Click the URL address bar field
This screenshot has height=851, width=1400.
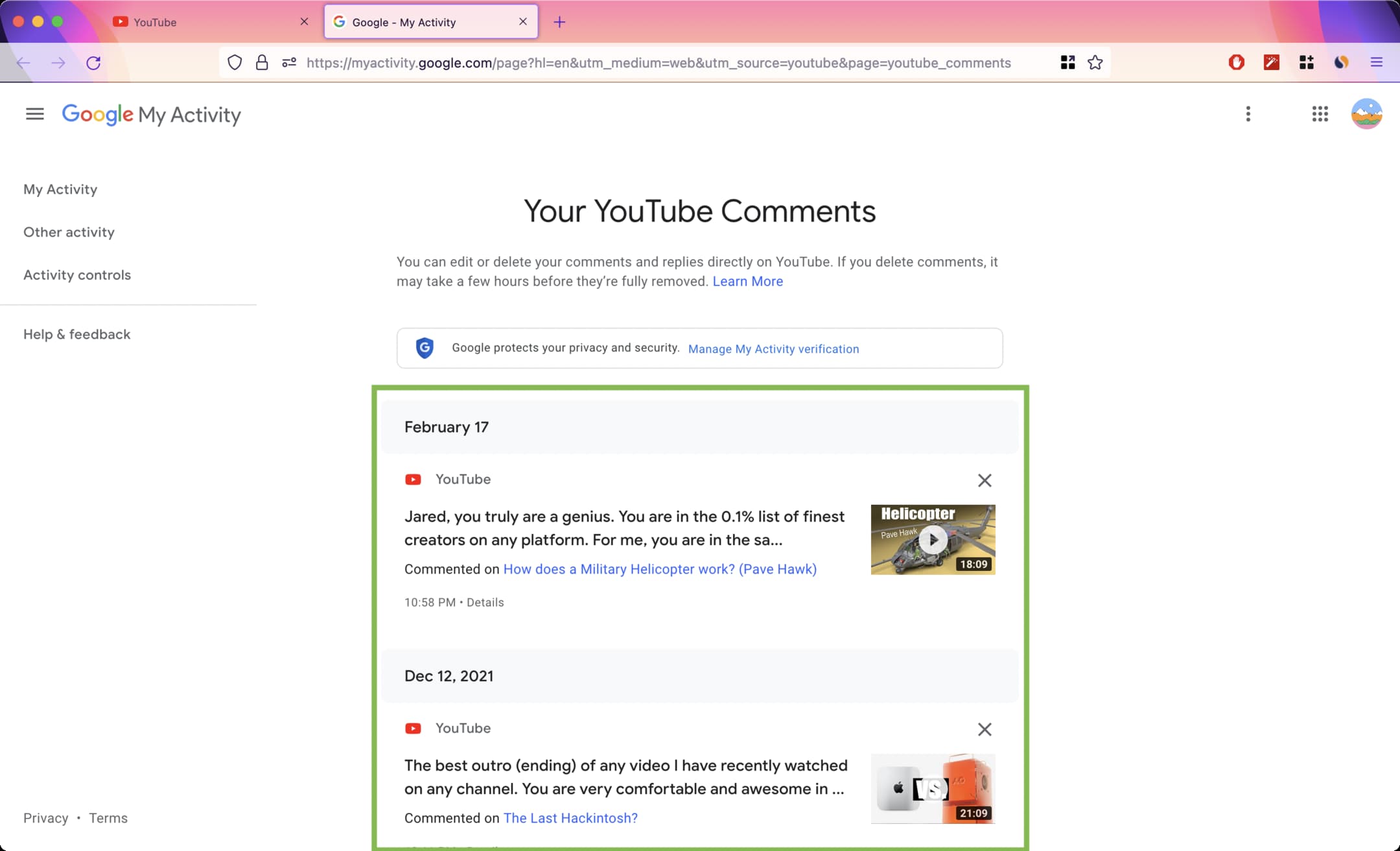658,63
